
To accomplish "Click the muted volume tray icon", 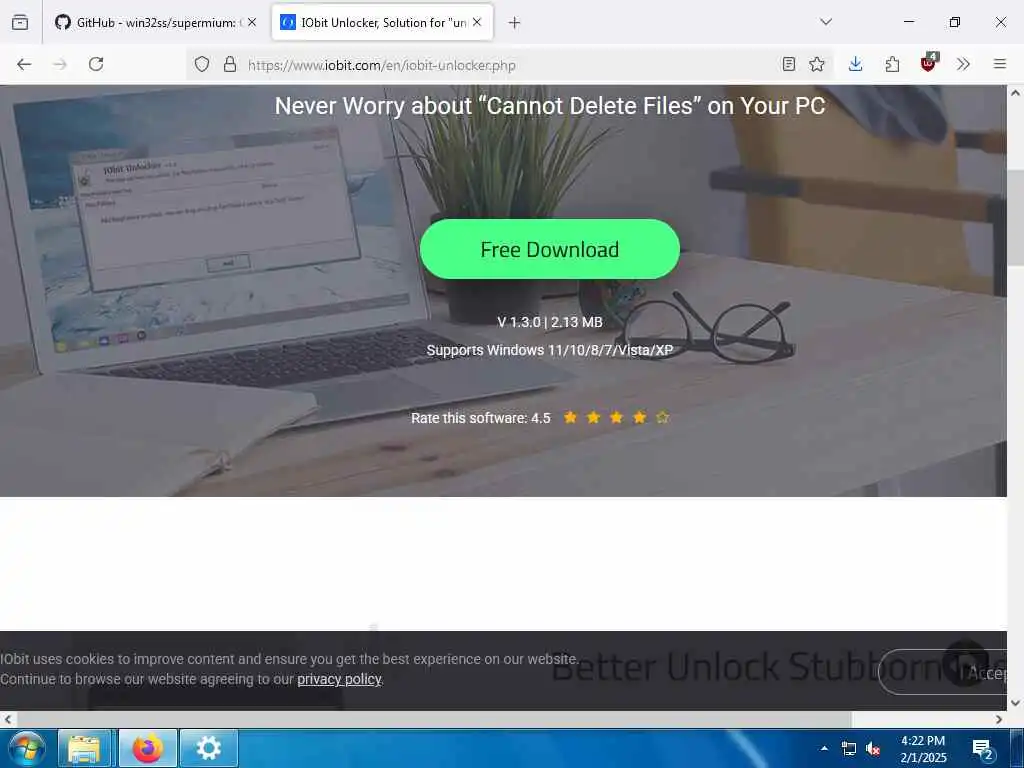I will (x=872, y=749).
